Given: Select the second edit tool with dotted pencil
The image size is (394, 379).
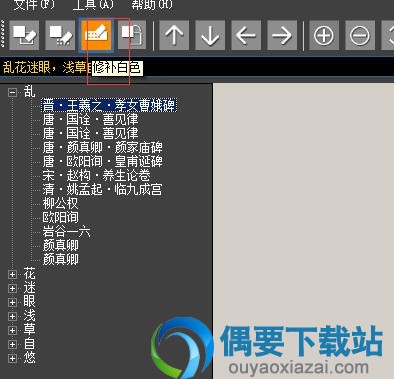Looking at the screenshot, I should (x=60, y=35).
